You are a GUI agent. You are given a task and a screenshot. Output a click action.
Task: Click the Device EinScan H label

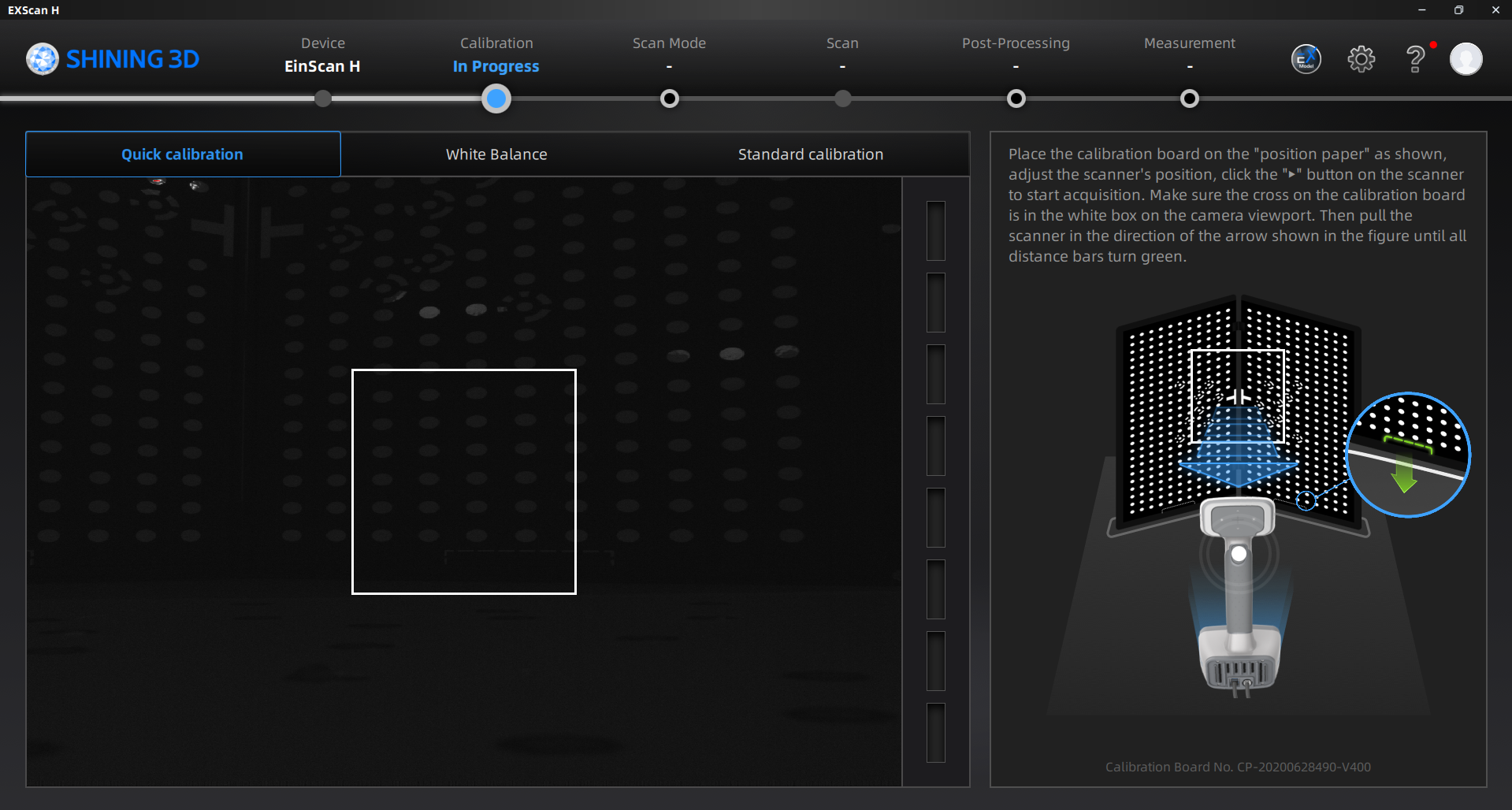coord(322,55)
